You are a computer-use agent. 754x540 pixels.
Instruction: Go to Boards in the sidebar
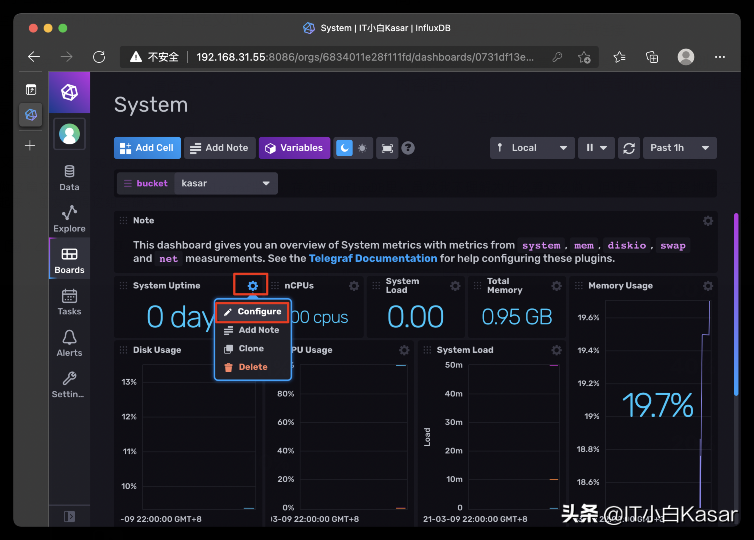point(69,261)
